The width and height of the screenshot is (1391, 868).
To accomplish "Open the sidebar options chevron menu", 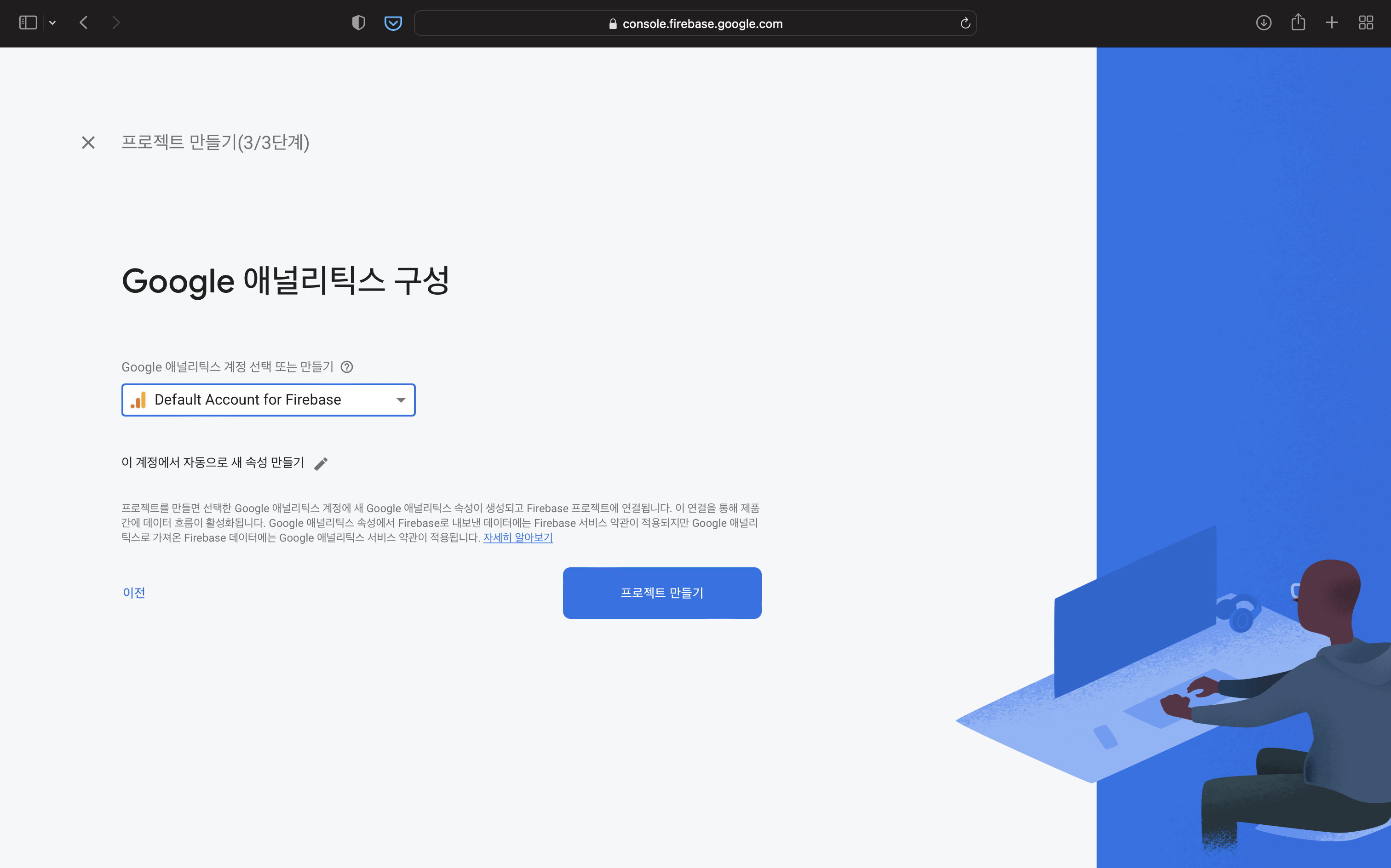I will click(52, 23).
